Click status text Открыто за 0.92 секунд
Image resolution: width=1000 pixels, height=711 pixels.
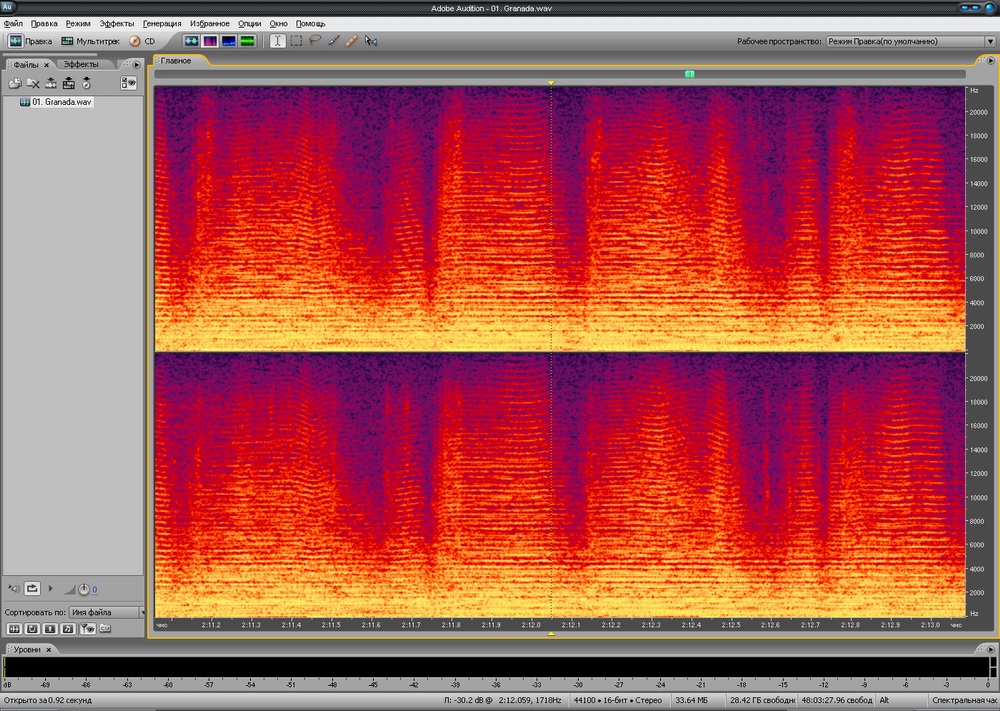coord(48,700)
